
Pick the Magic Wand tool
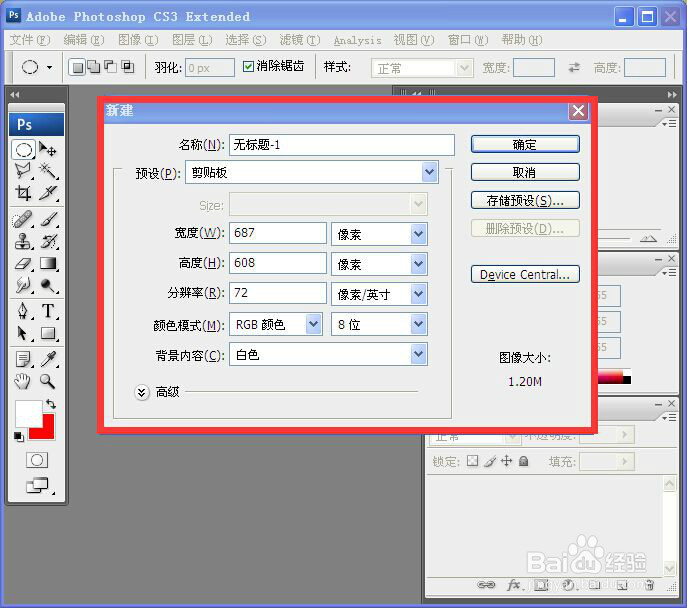click(48, 170)
